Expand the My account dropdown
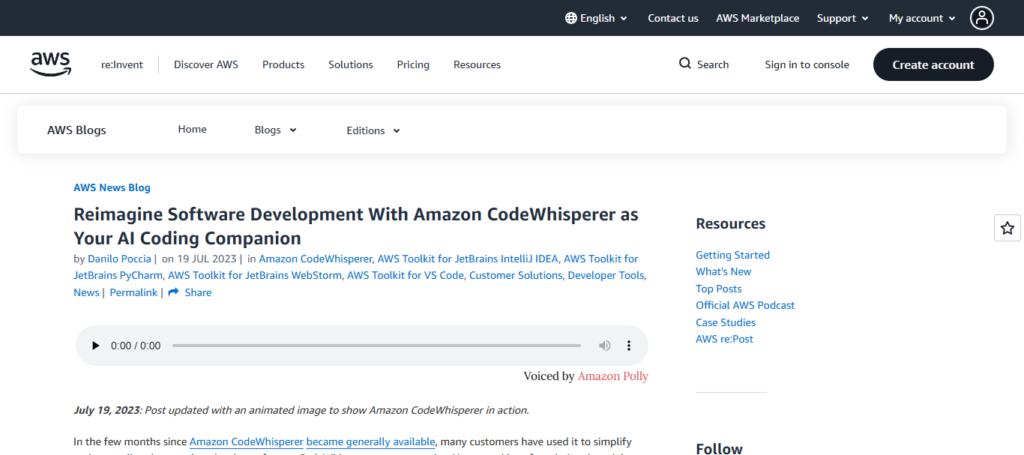 (x=921, y=18)
